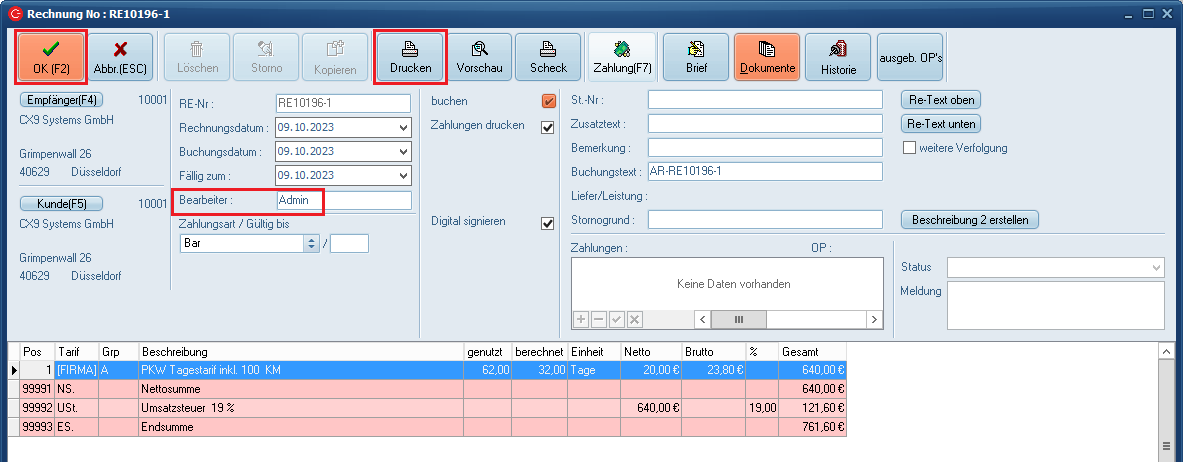Open the Brief letter tool
Image resolution: width=1183 pixels, height=462 pixels.
point(696,56)
